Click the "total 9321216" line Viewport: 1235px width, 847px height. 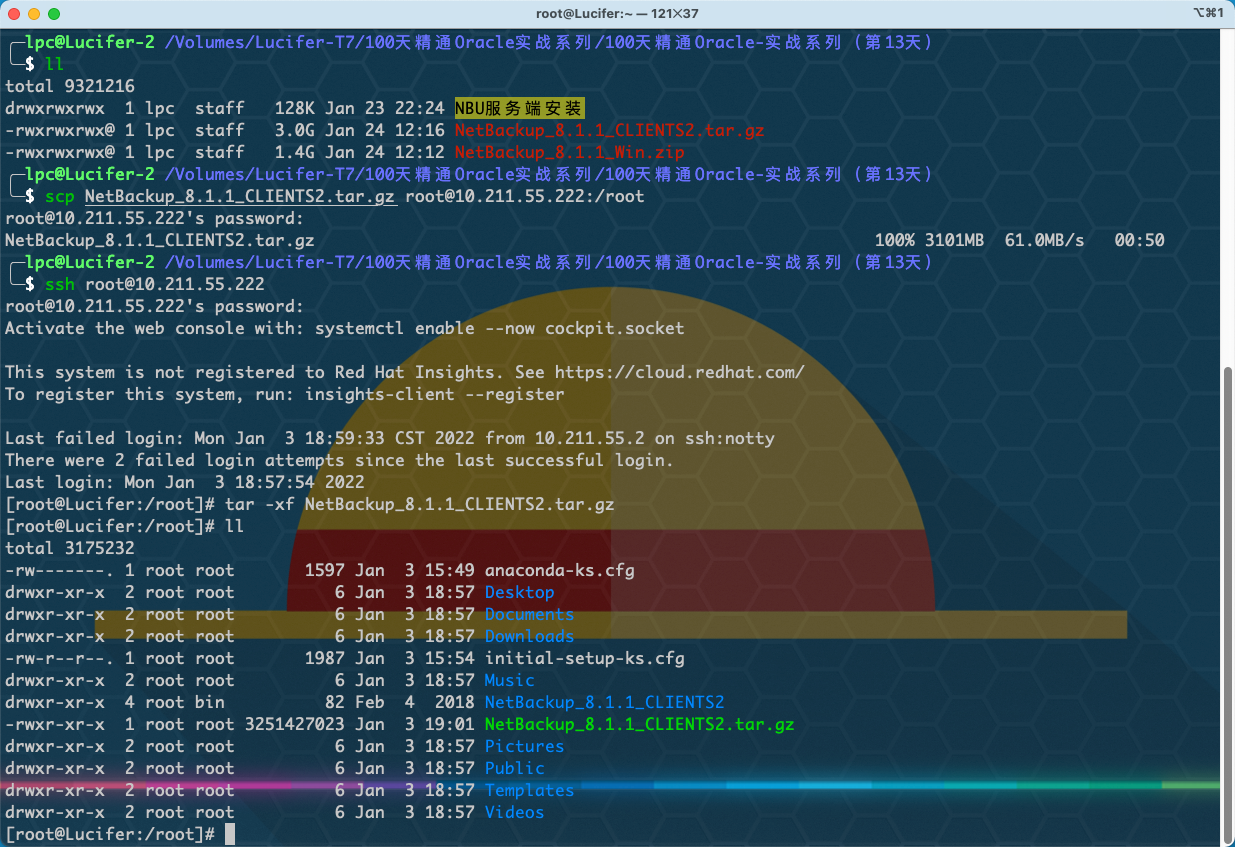click(70, 86)
